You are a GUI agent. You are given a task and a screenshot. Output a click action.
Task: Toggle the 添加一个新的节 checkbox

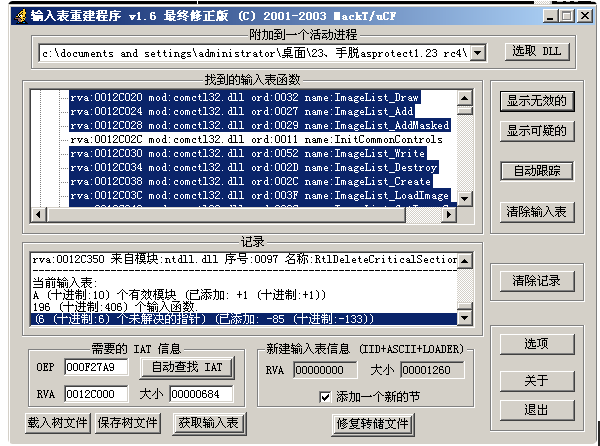click(325, 397)
